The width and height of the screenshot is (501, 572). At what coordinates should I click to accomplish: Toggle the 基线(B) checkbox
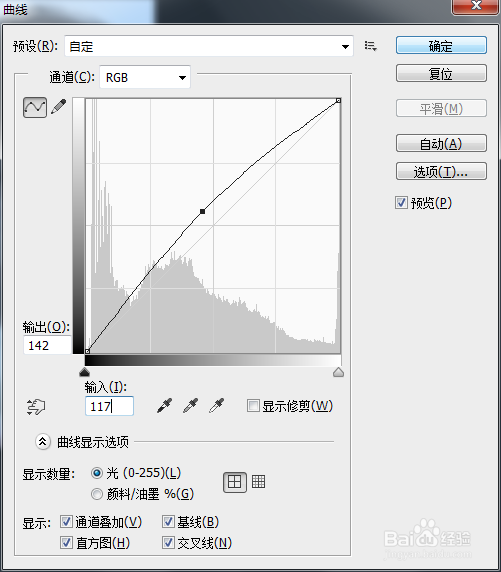[x=168, y=522]
